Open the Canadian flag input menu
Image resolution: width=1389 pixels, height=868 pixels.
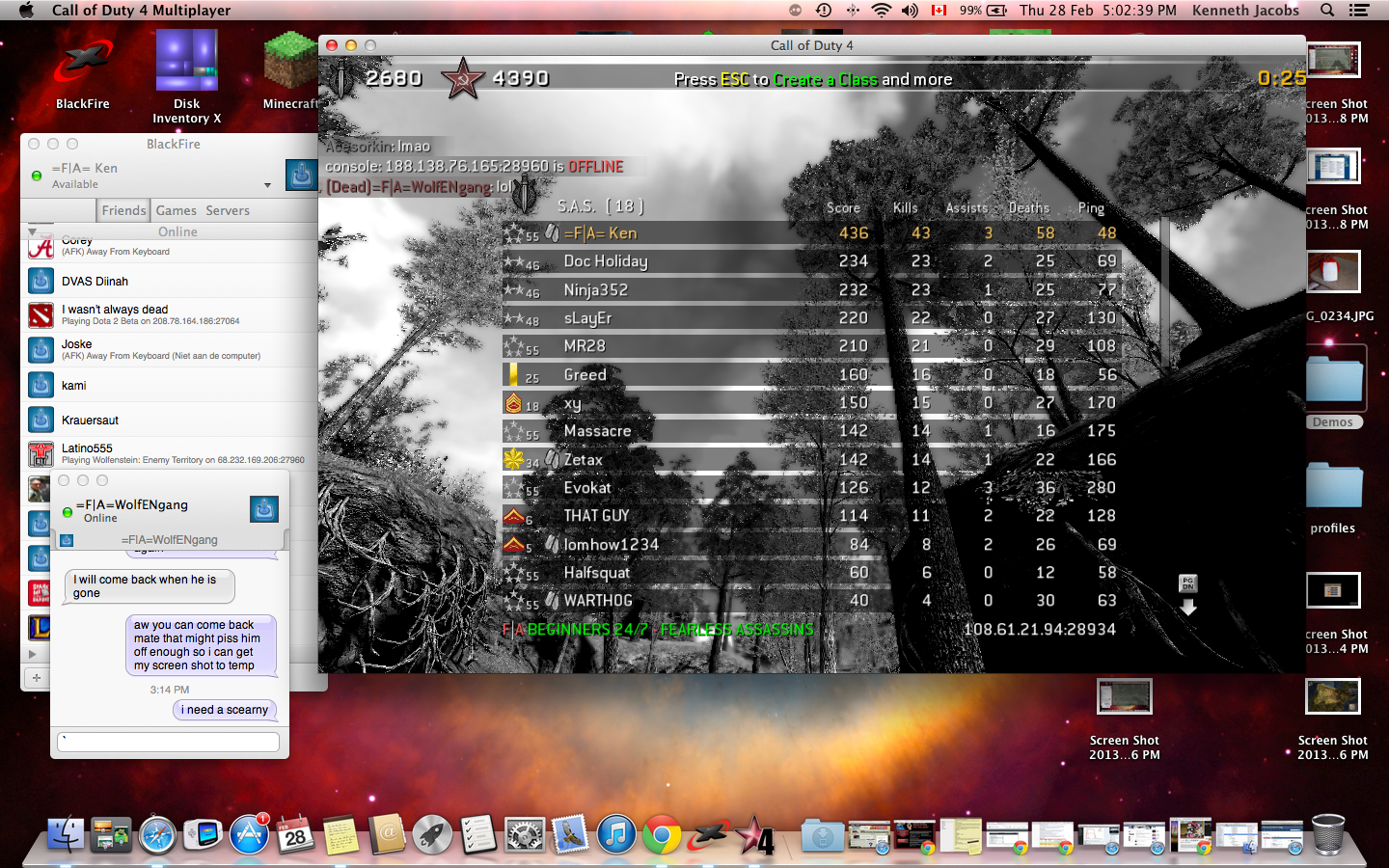point(939,11)
